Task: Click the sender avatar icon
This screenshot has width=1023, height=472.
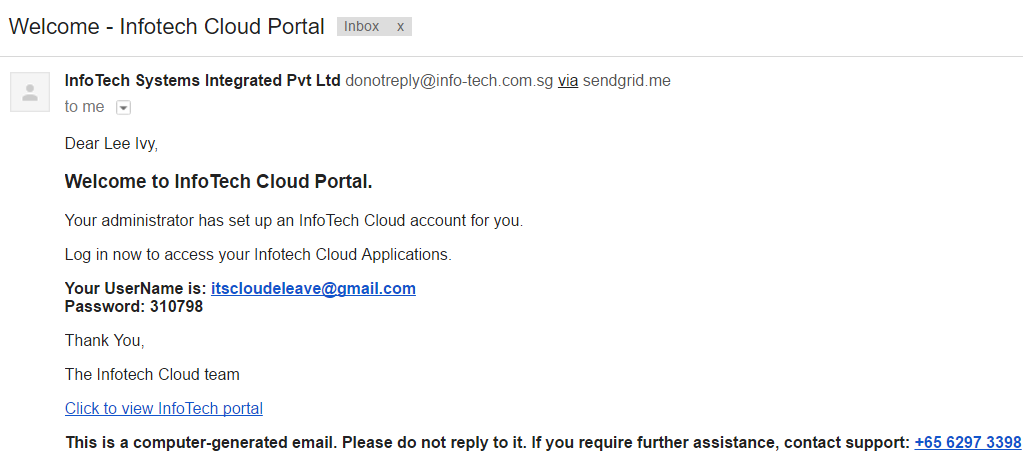Action: tap(30, 92)
